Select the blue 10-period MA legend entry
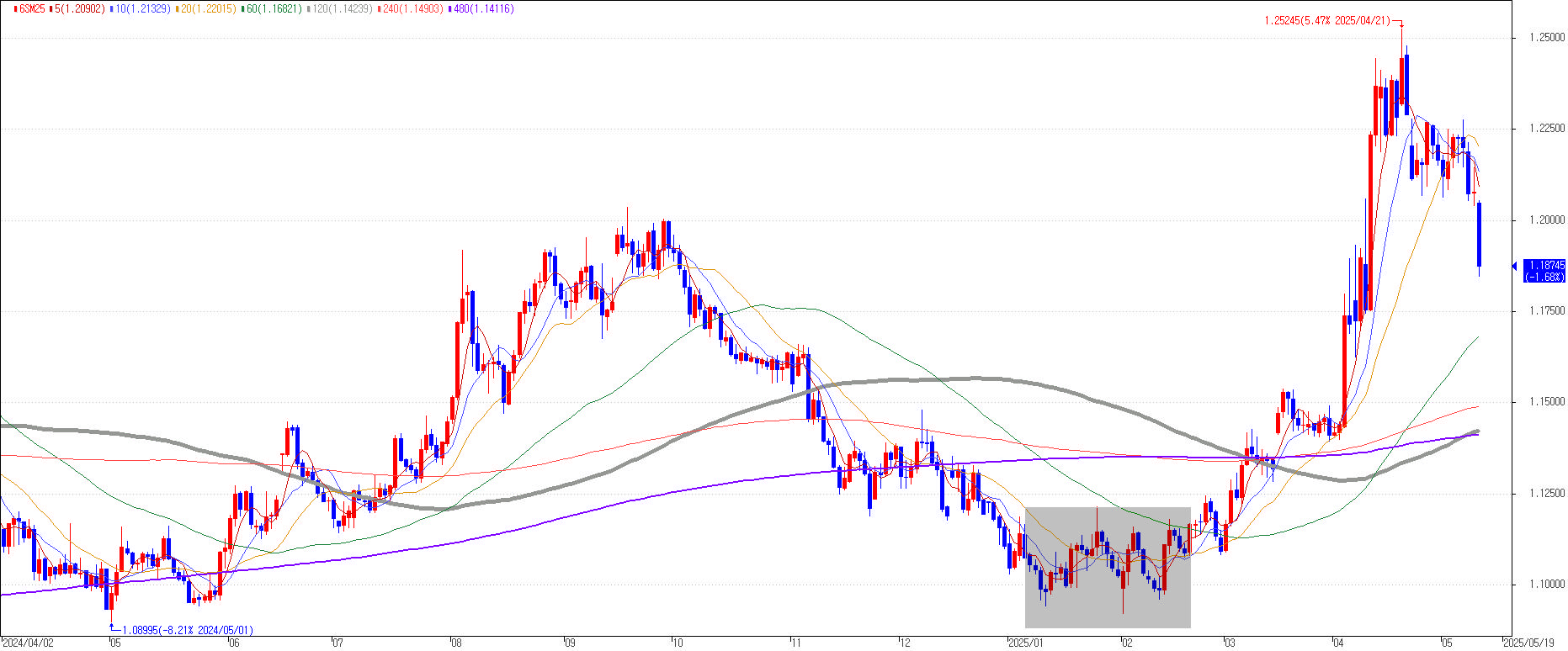The height and width of the screenshot is (651, 1568). click(141, 9)
